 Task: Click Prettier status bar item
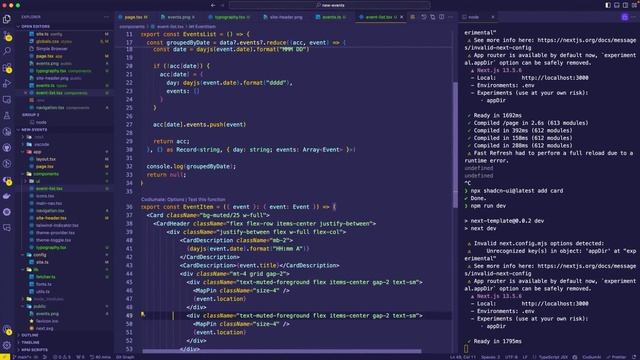click(x=616, y=357)
